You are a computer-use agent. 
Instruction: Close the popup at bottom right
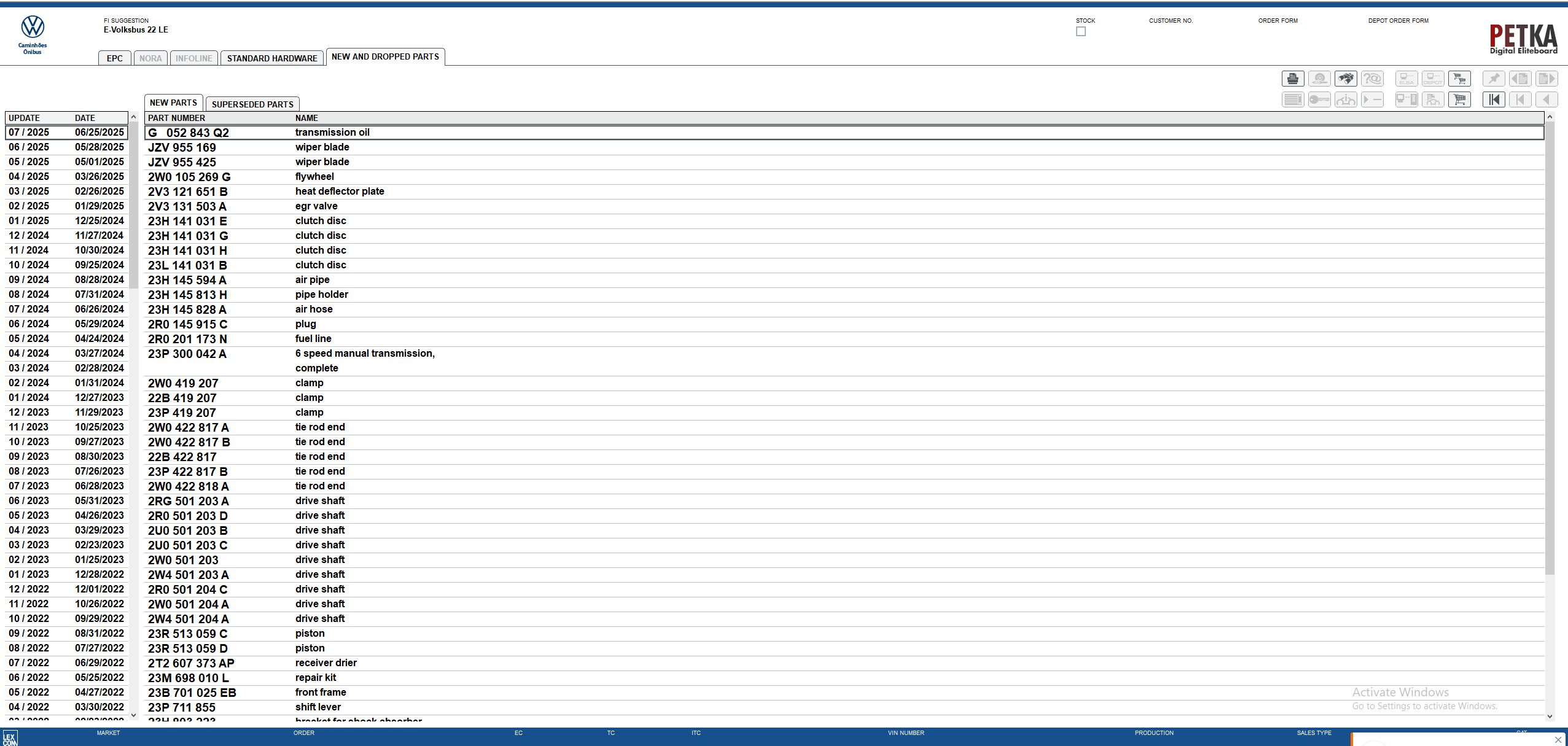(1558, 739)
